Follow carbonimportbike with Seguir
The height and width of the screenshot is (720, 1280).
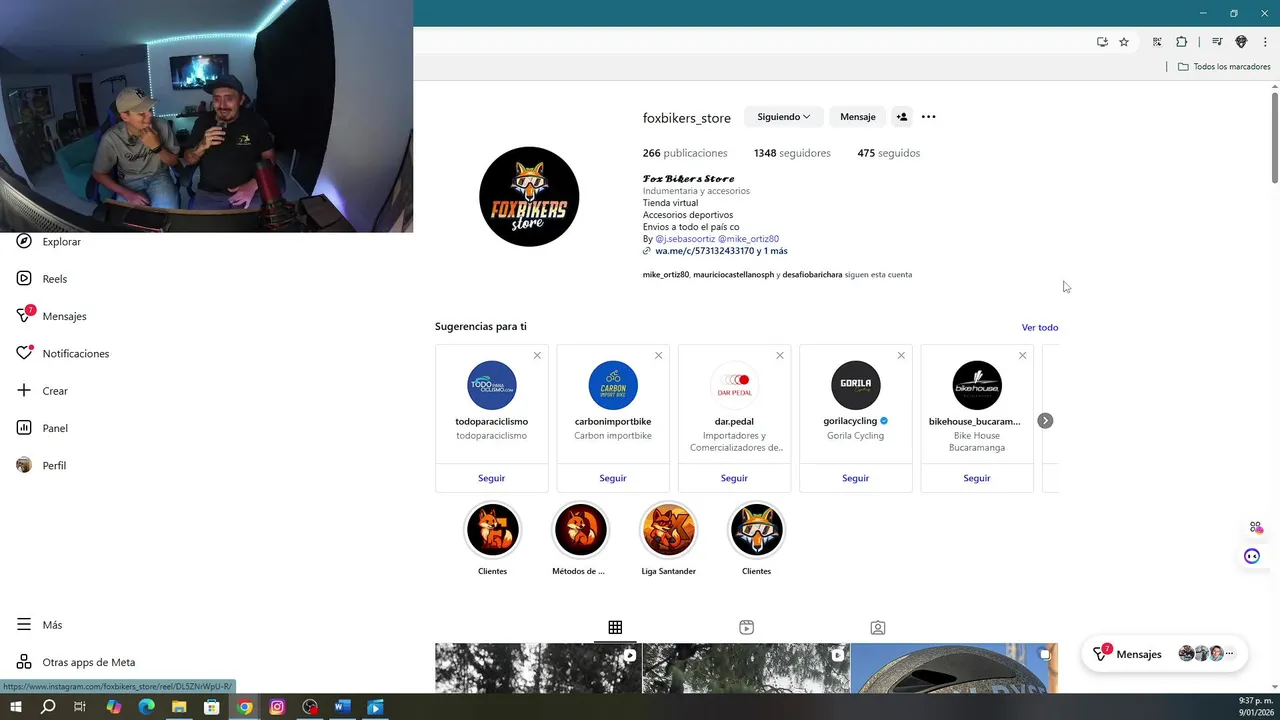(x=613, y=478)
